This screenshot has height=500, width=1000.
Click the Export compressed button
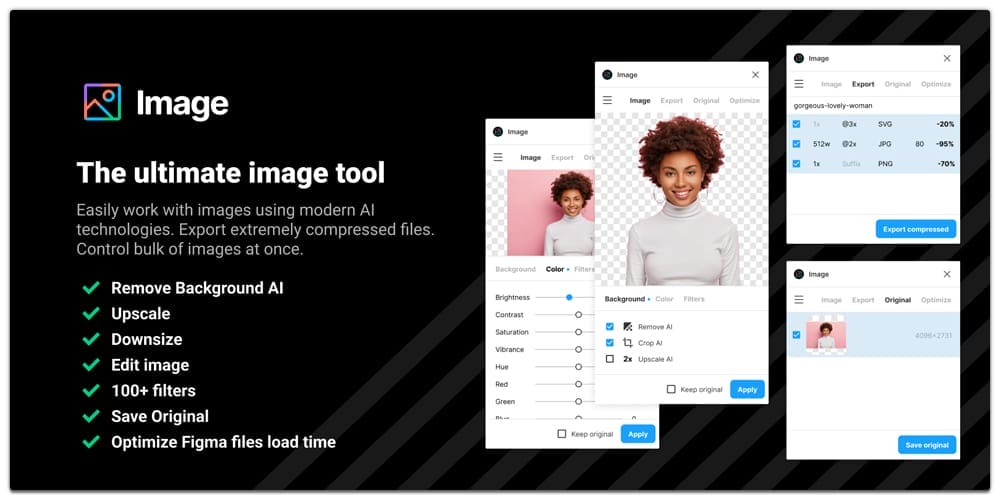916,229
